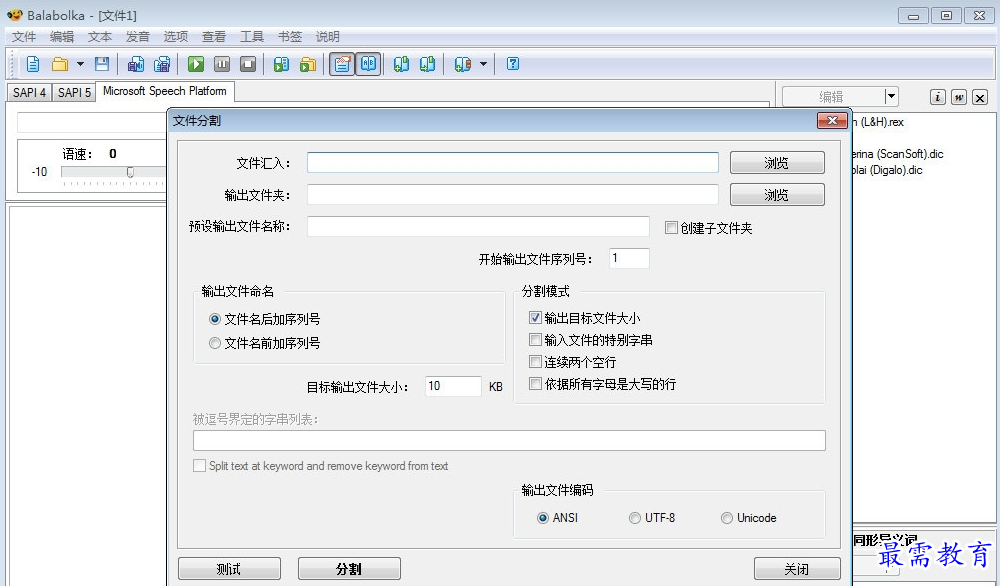Image resolution: width=1000 pixels, height=586 pixels.
Task: Click the main Balabolka text area
Action: coord(86,395)
